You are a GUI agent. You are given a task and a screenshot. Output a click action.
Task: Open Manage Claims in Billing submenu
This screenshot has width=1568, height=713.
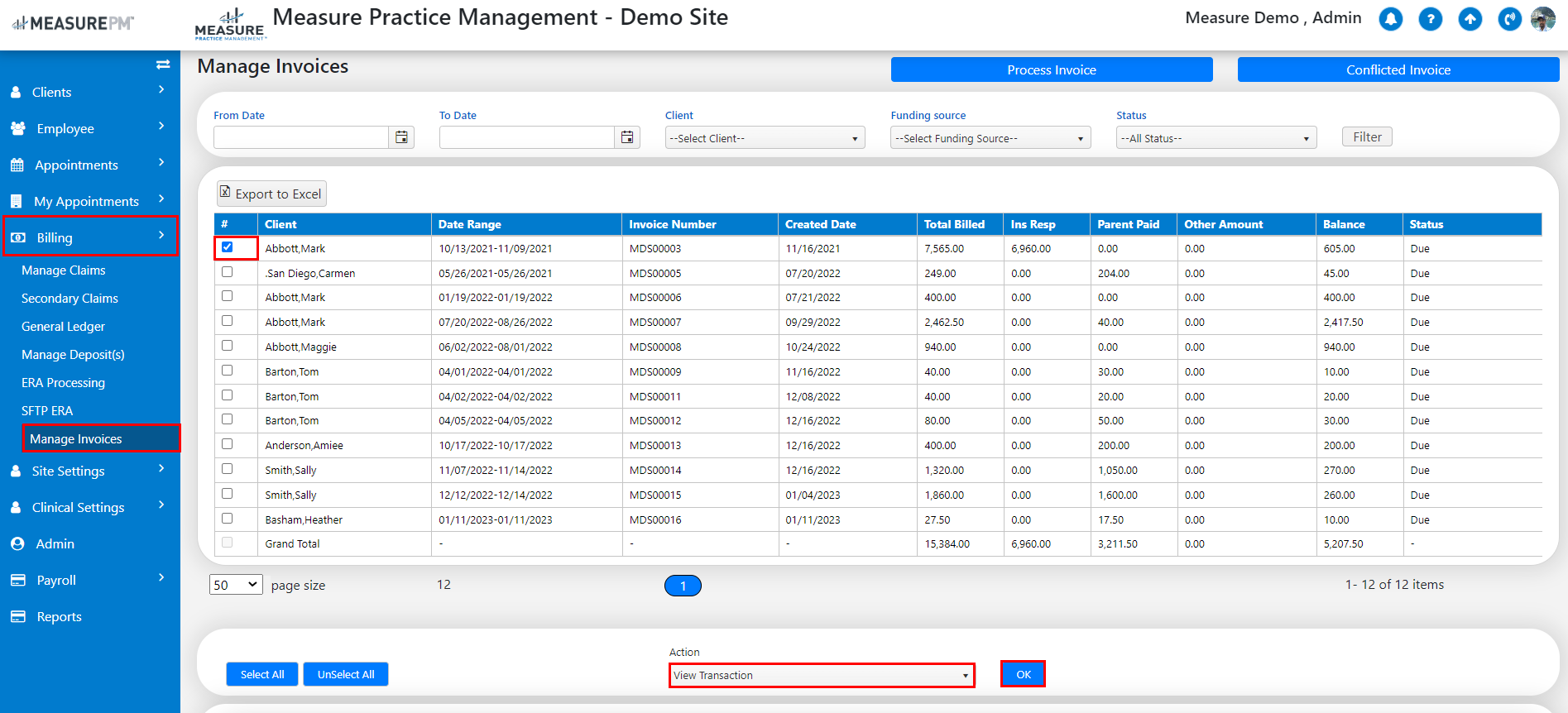[64, 270]
